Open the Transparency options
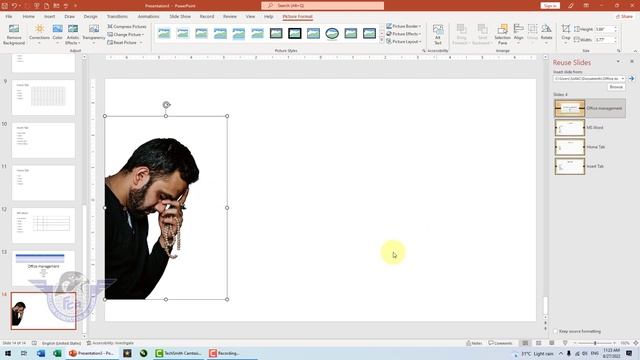The width and height of the screenshot is (640, 360). coord(94,34)
